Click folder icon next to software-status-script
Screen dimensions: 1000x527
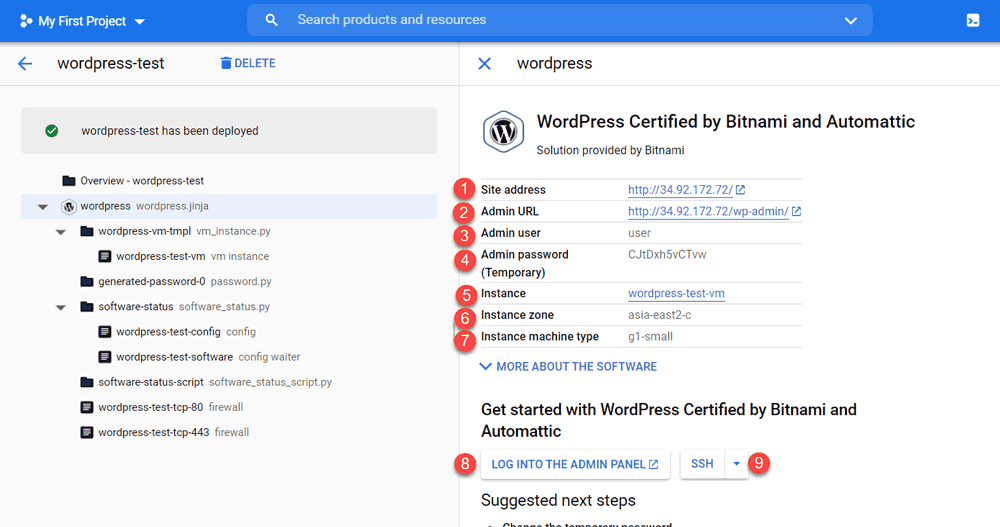87,382
